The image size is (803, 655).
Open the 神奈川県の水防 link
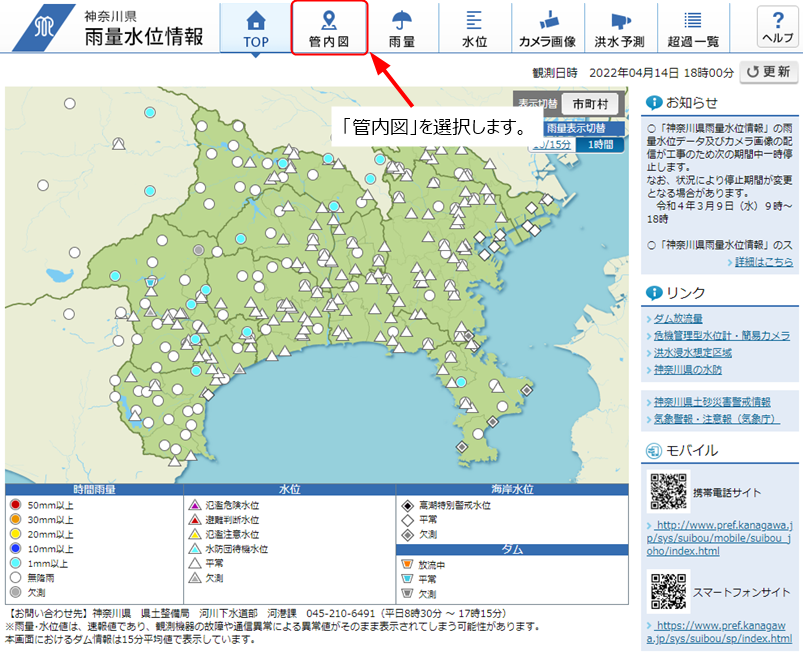pos(687,369)
